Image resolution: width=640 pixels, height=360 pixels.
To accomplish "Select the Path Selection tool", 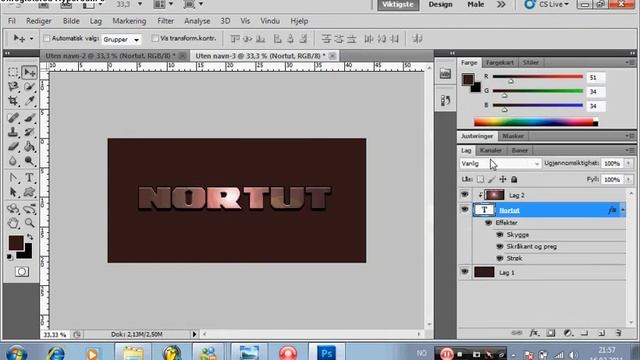I will (x=13, y=192).
